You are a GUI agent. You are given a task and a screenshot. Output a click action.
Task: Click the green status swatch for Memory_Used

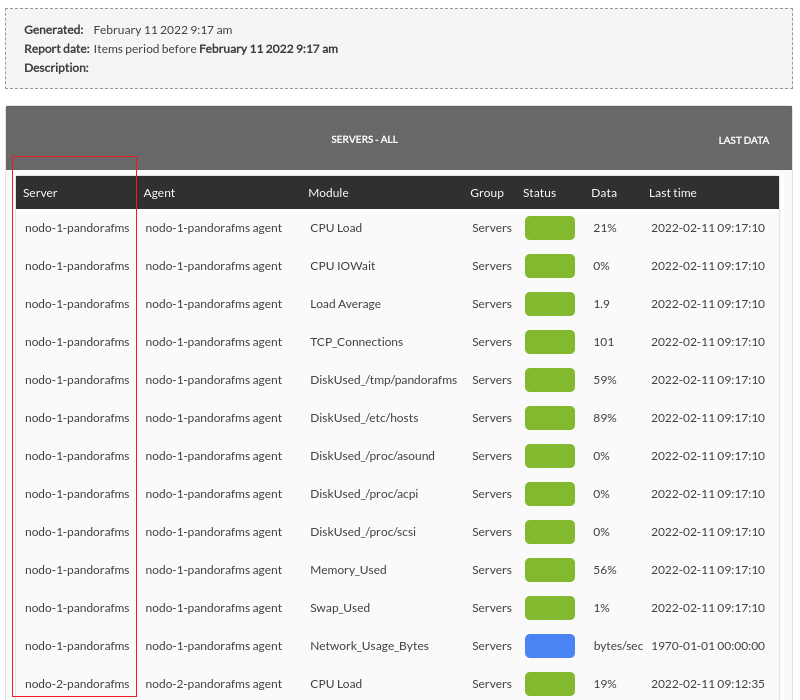(549, 570)
